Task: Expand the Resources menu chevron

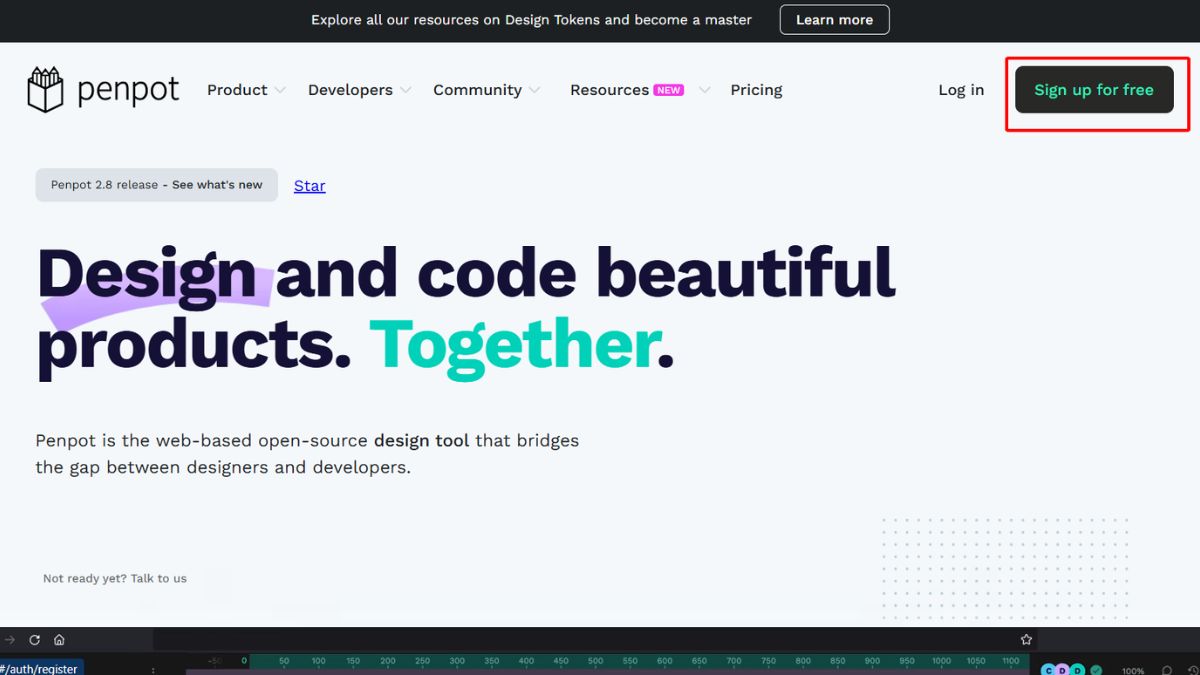Action: pyautogui.click(x=704, y=90)
